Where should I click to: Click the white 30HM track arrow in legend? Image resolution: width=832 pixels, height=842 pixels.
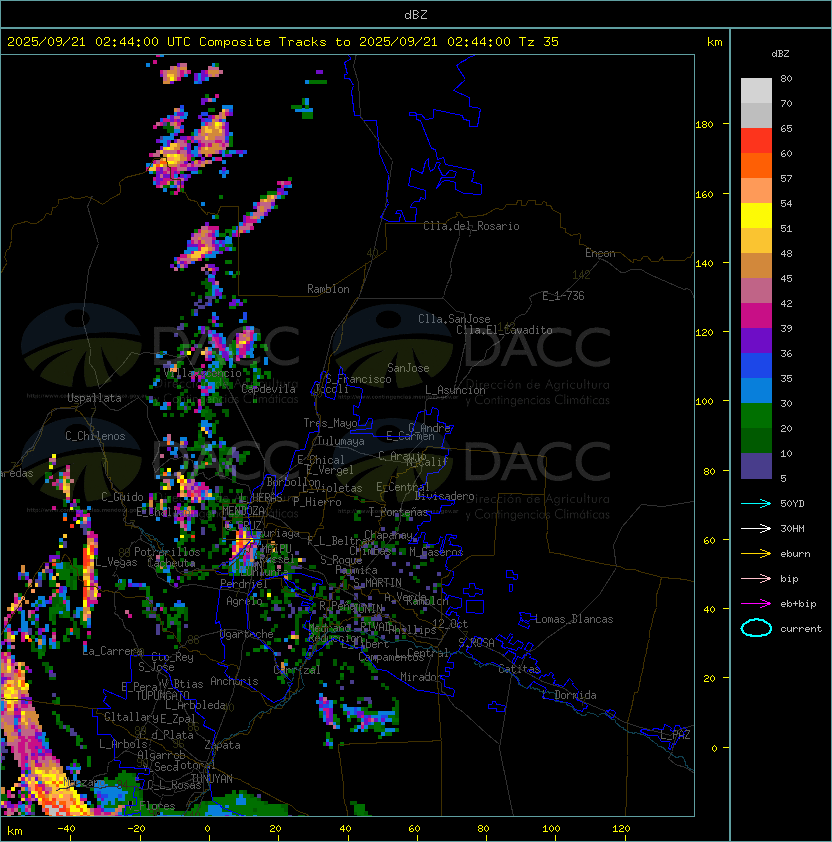[x=756, y=528]
